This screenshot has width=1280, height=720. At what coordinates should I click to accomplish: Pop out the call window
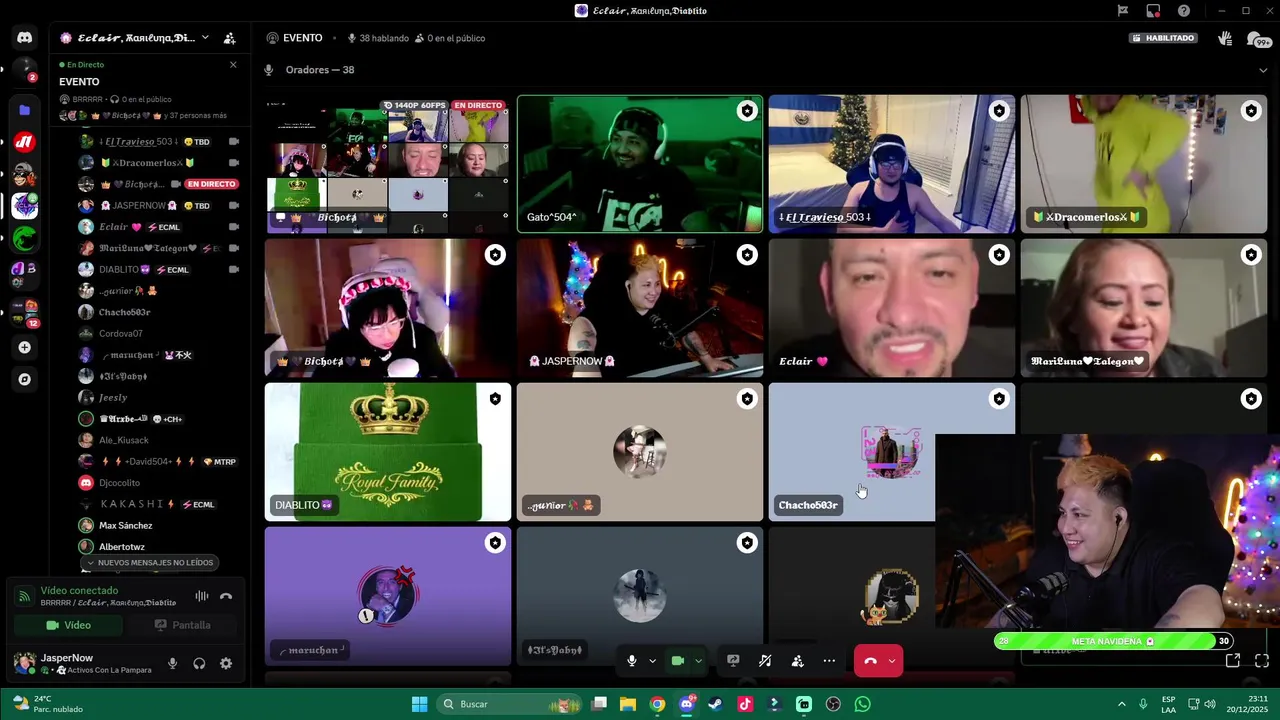click(x=1233, y=660)
